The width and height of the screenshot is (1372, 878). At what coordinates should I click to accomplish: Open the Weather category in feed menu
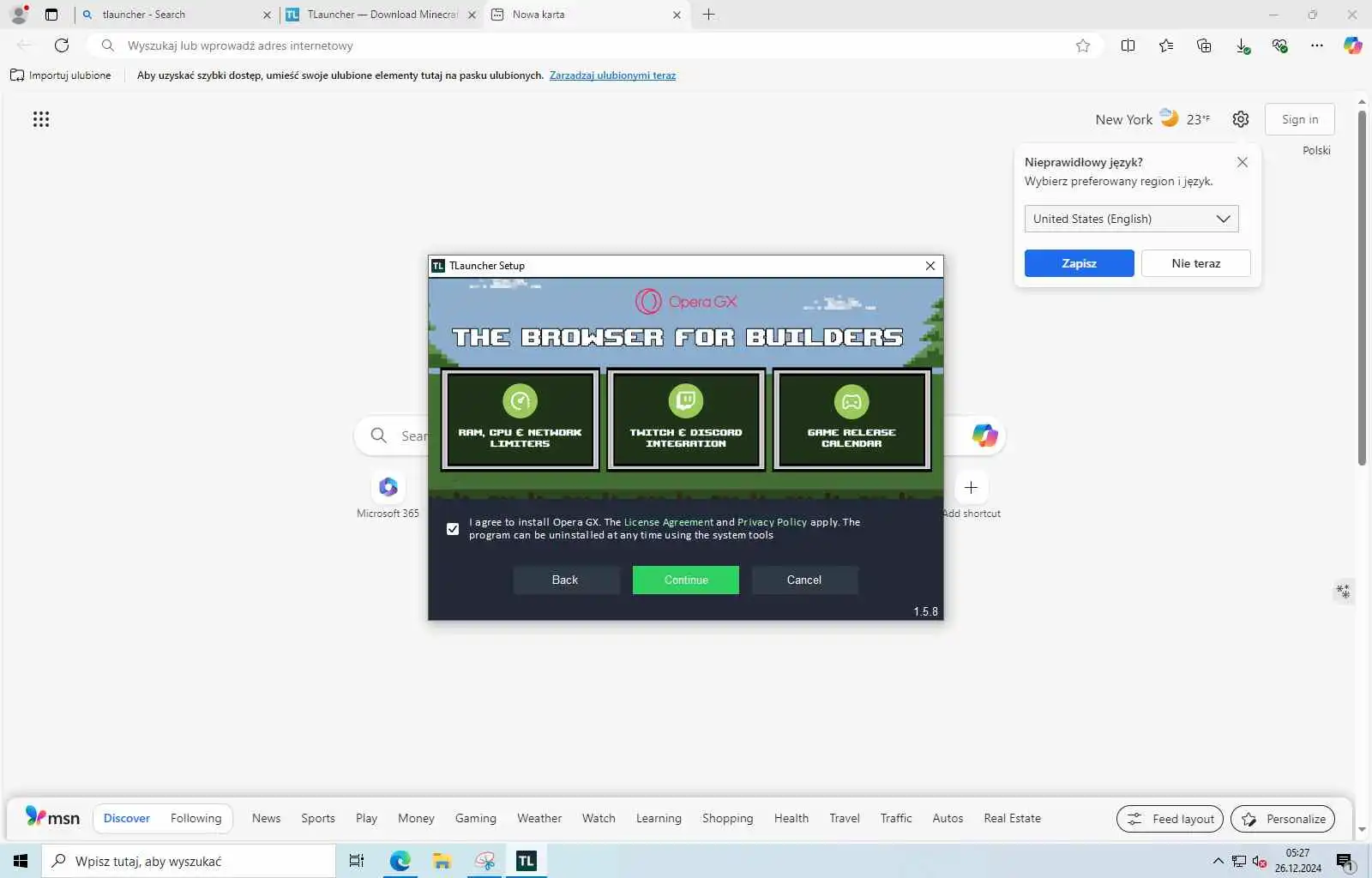539,818
